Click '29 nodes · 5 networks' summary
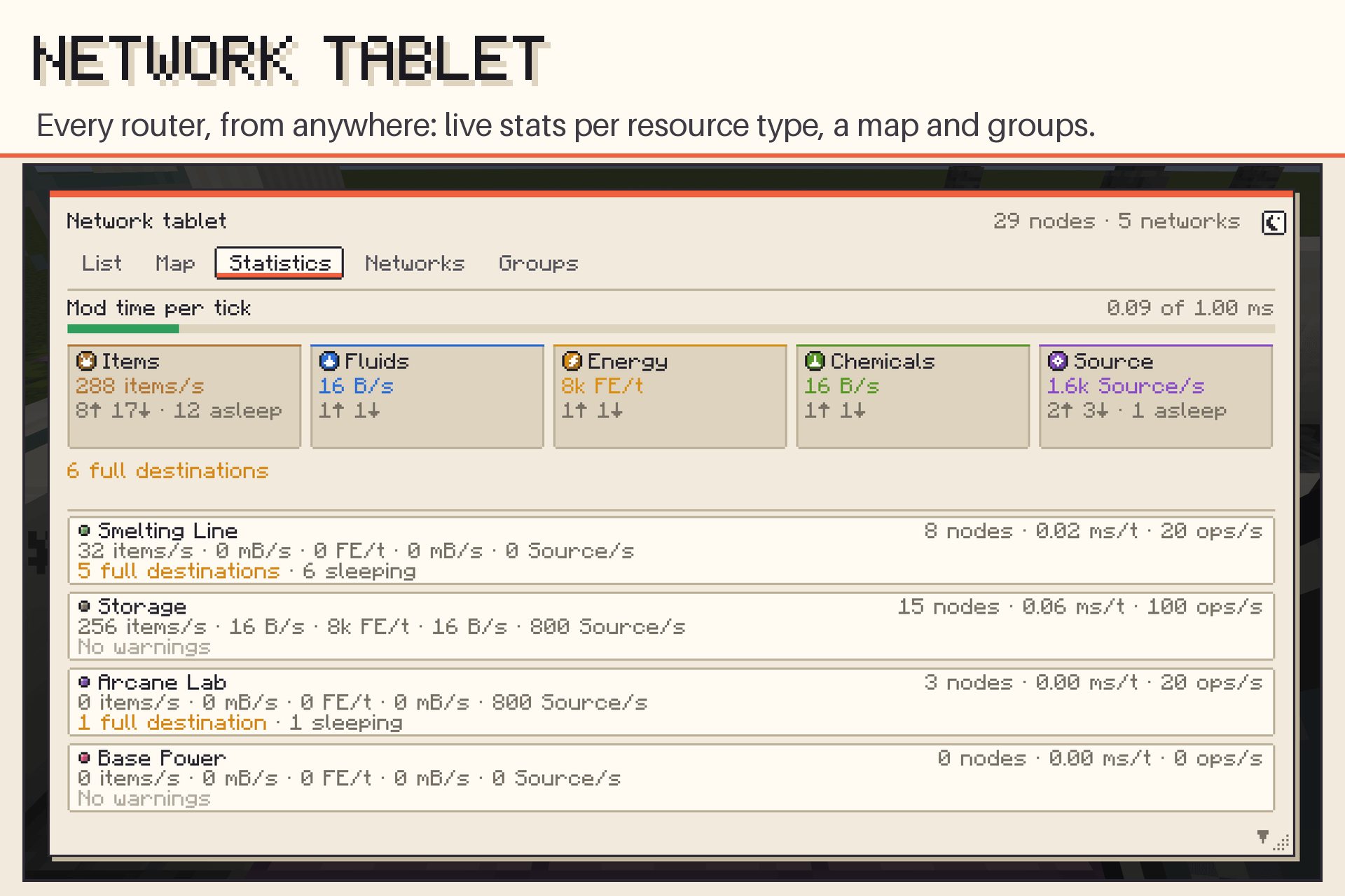This screenshot has height=896, width=1345. coord(1117,221)
